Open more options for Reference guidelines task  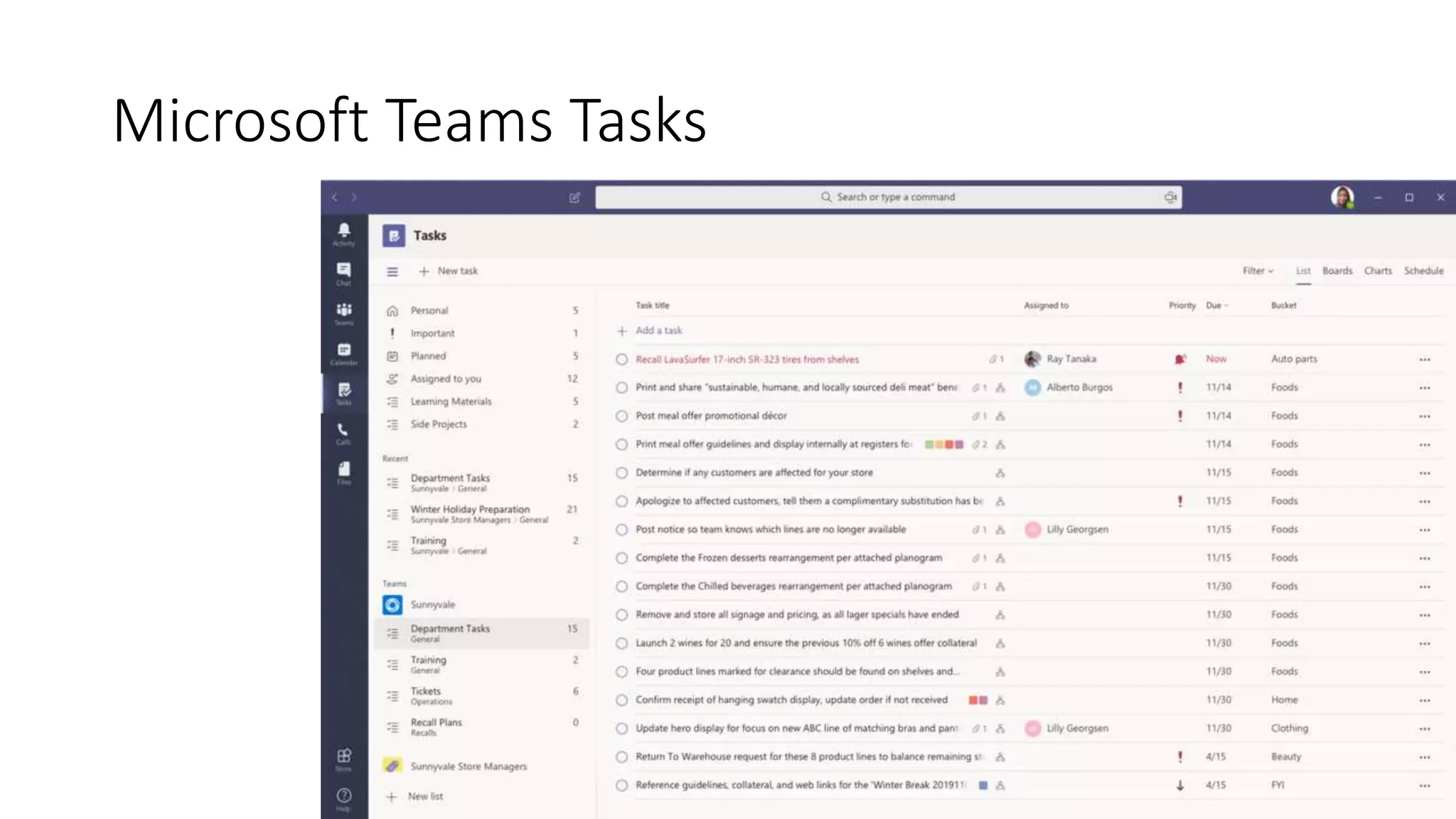1425,786
